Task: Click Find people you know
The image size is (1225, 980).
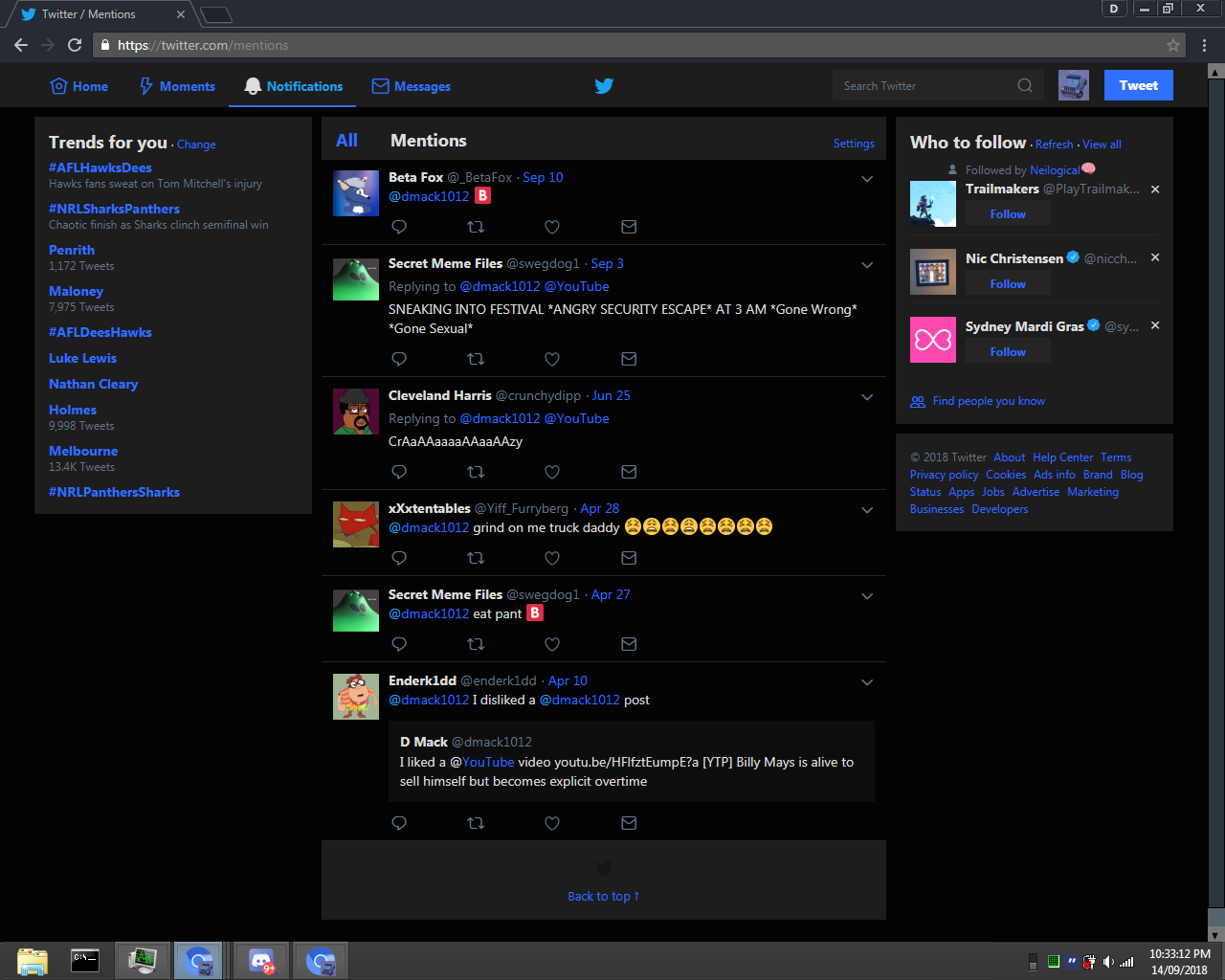Action: (x=989, y=401)
